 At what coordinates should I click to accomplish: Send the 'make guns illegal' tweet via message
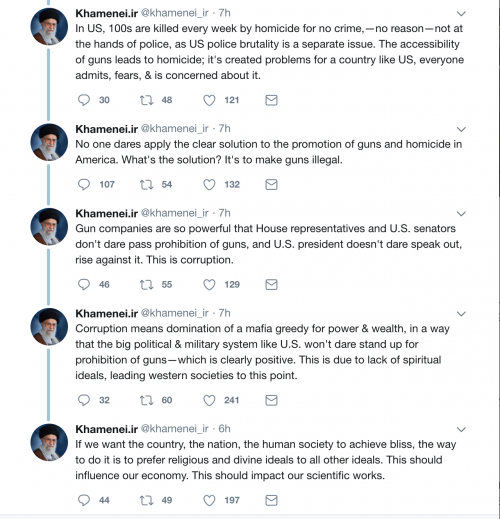271,184
